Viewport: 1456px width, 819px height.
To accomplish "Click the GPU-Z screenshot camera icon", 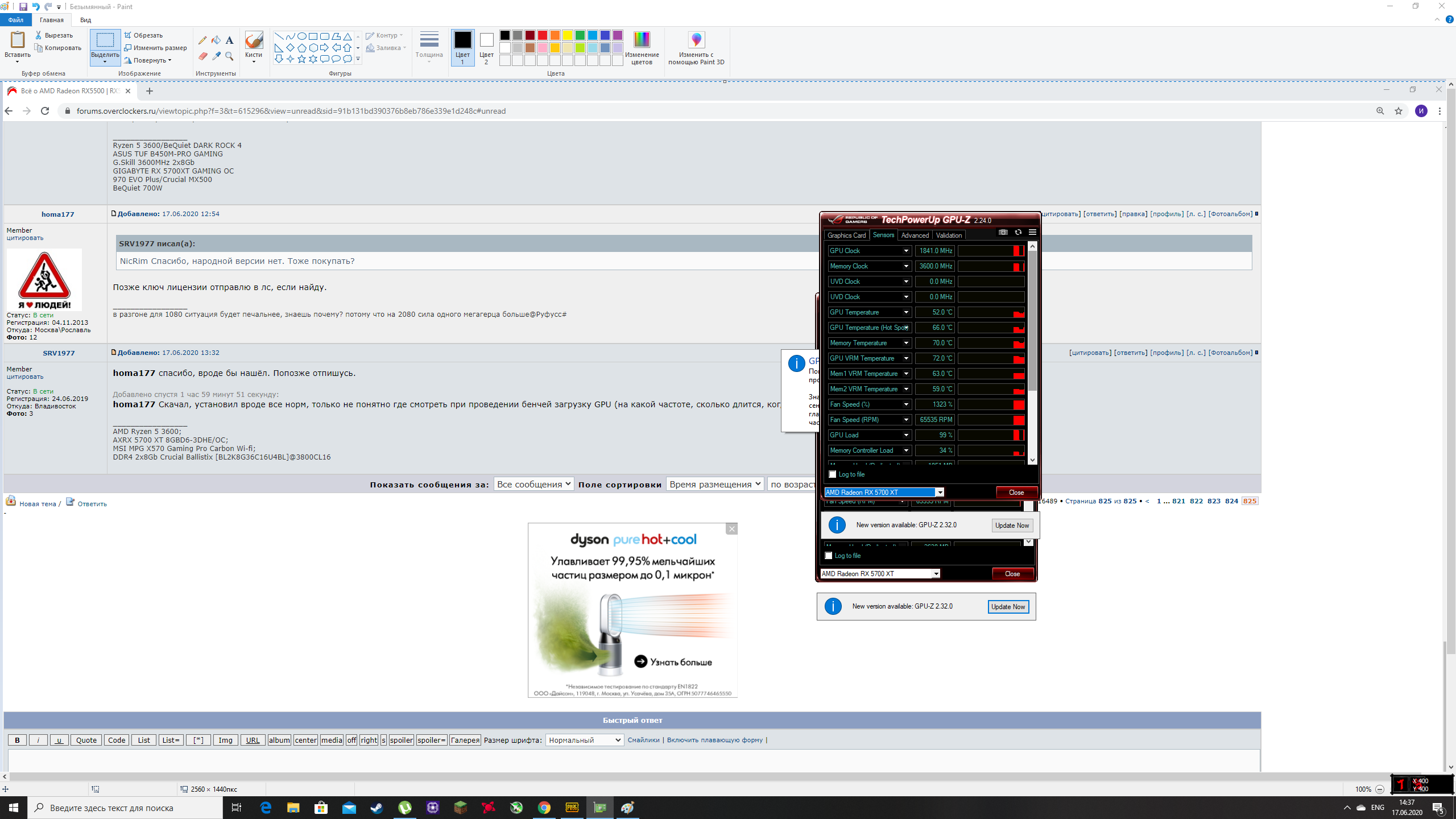I will (1003, 233).
